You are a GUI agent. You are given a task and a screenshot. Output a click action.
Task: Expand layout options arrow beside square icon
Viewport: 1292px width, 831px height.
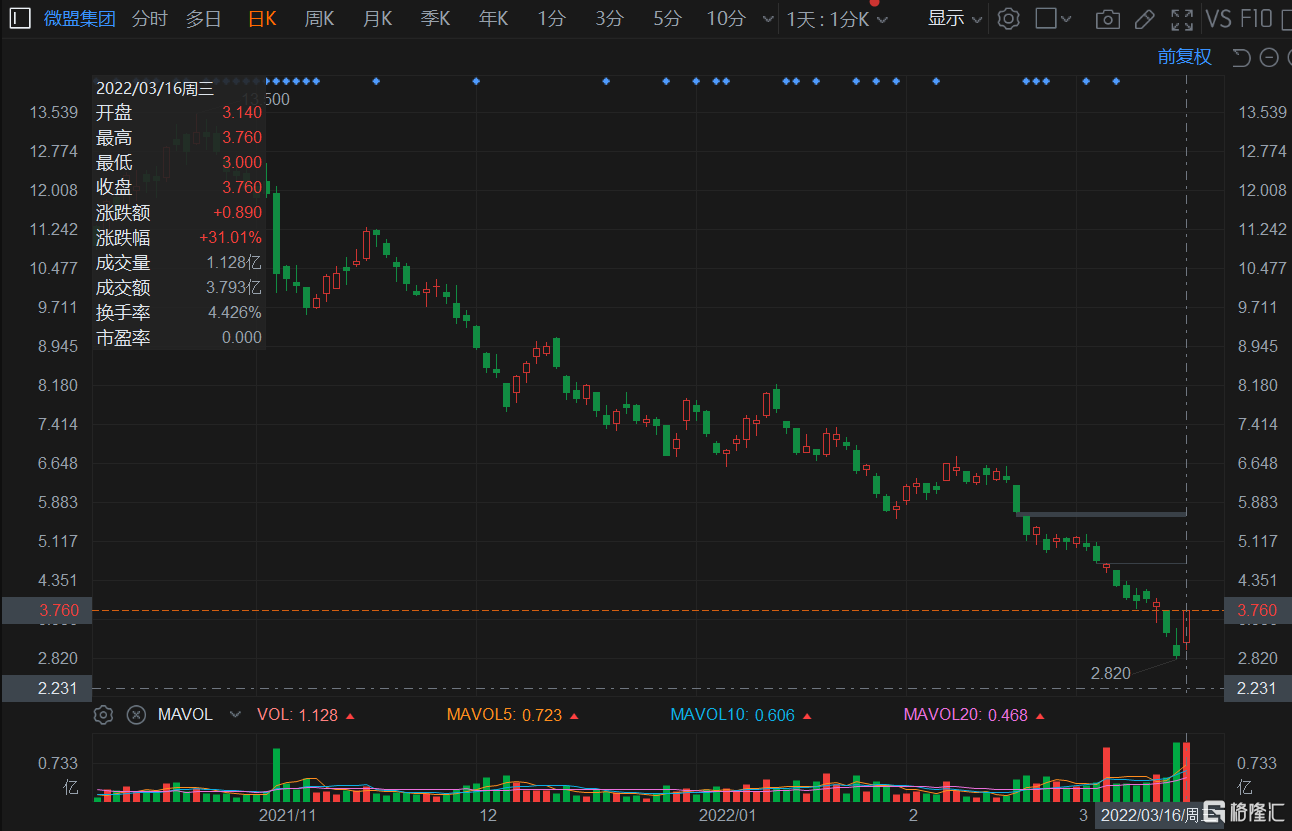coord(1066,19)
